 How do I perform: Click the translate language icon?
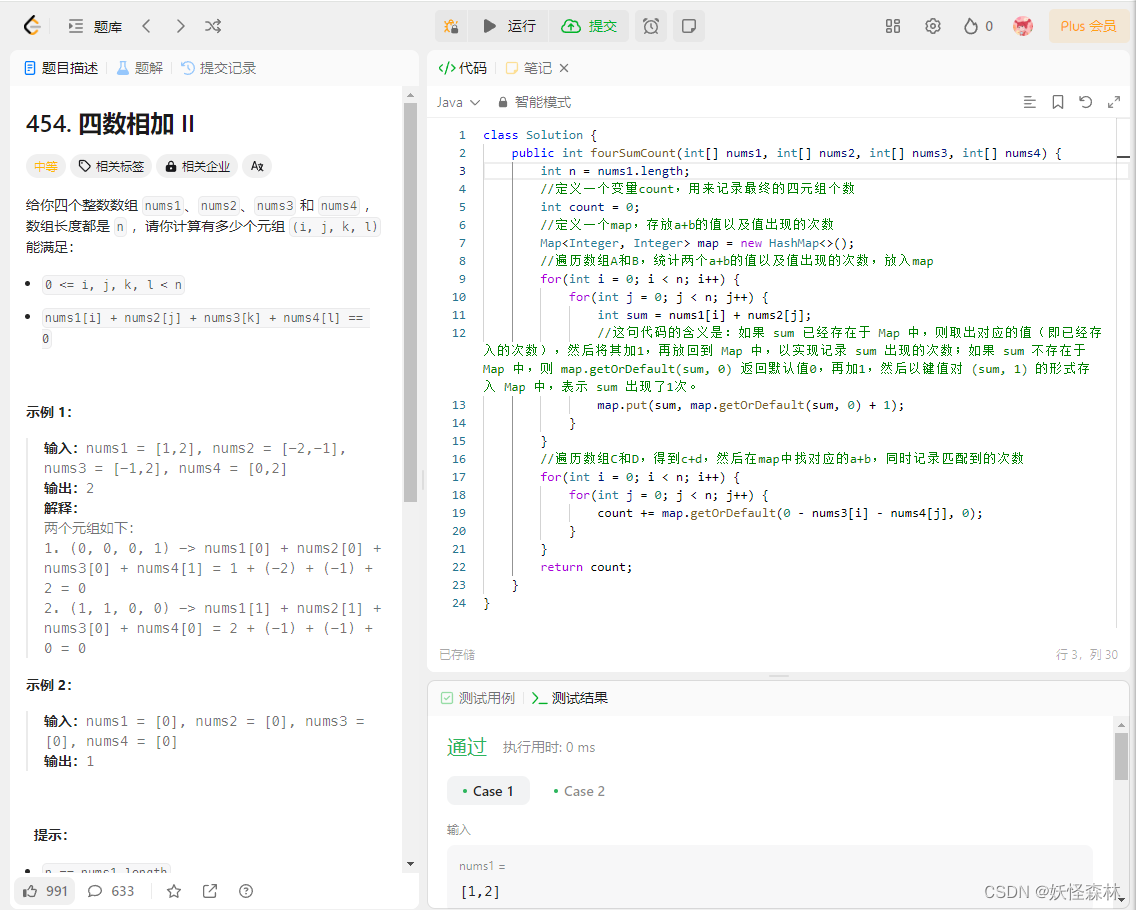pyautogui.click(x=257, y=167)
